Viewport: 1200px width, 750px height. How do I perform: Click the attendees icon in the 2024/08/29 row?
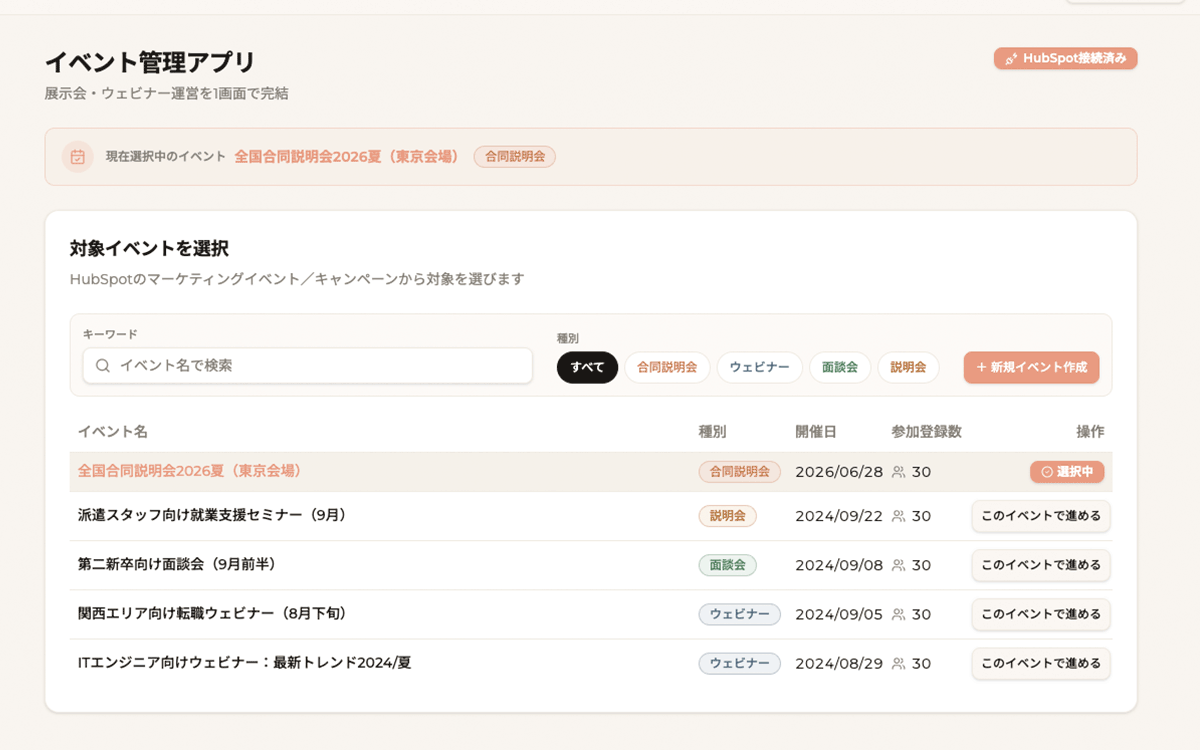[x=898, y=663]
